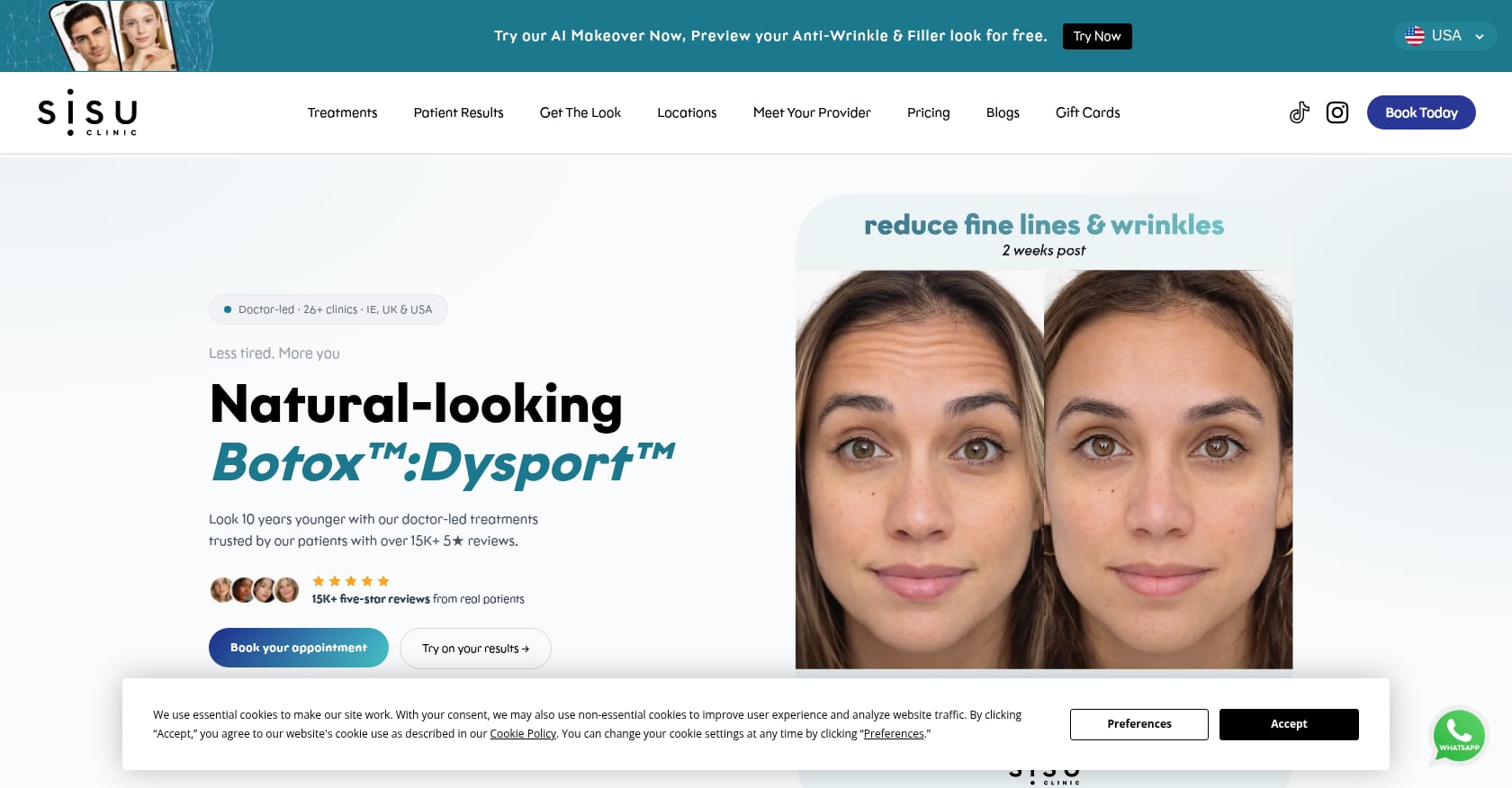Viewport: 1512px width, 788px height.
Task: Click the Doctor-led 26+ clinics badge
Action: pyautogui.click(x=328, y=309)
